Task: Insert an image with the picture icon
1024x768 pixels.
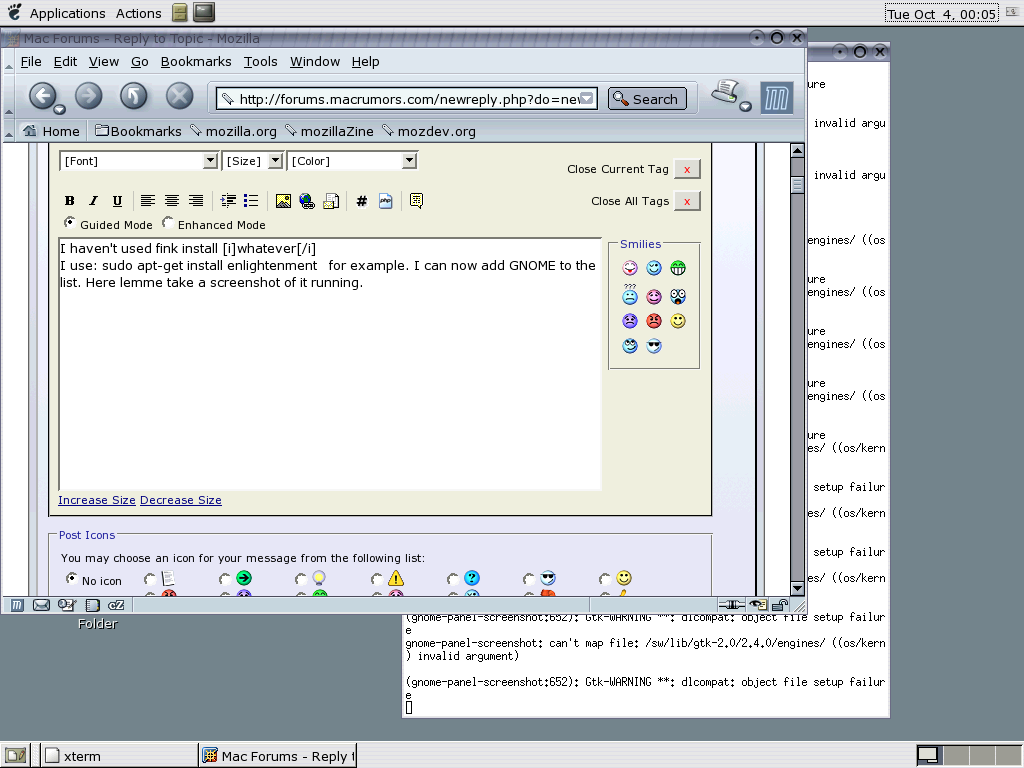Action: coord(283,201)
